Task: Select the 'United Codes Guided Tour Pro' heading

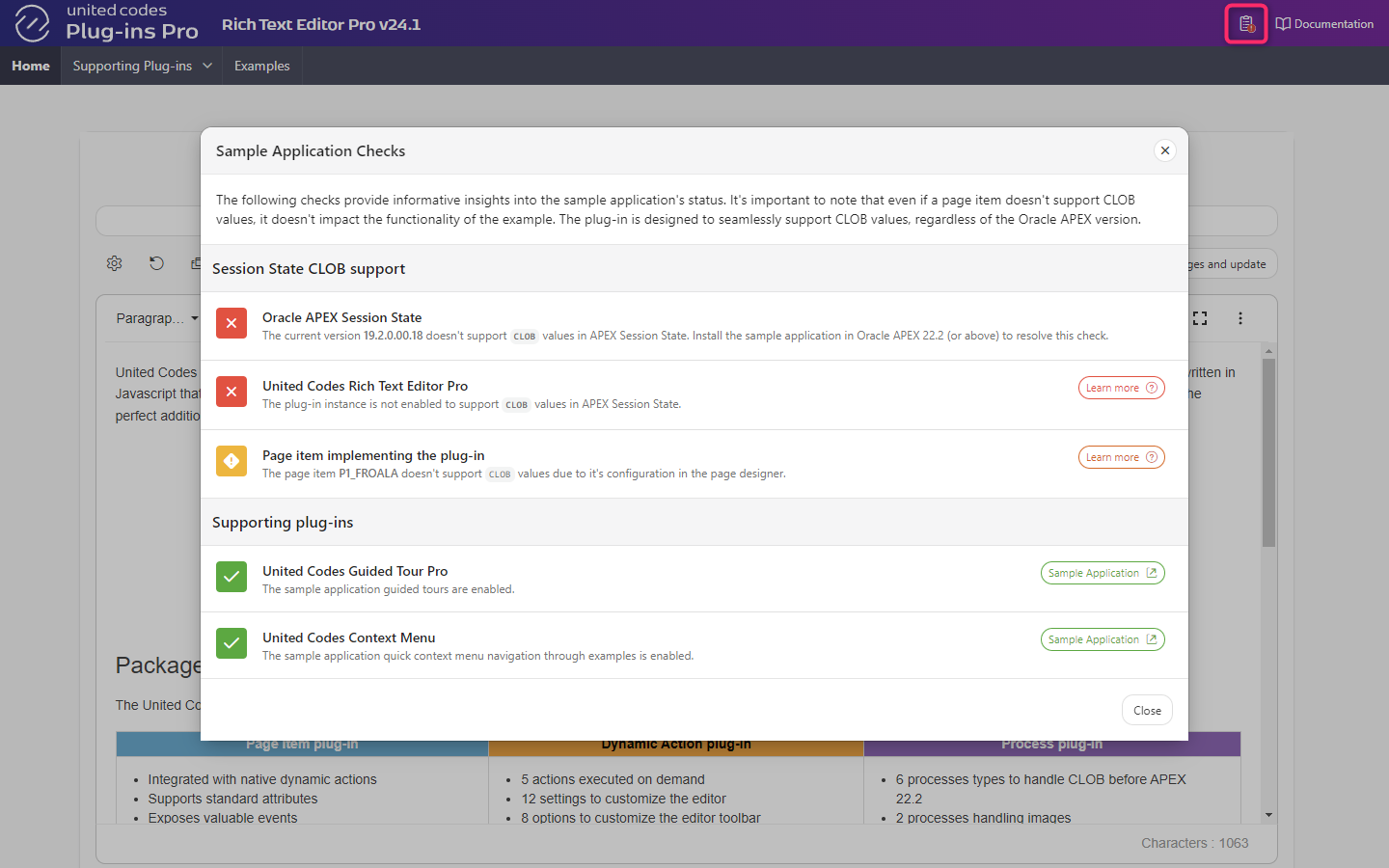Action: tap(355, 571)
